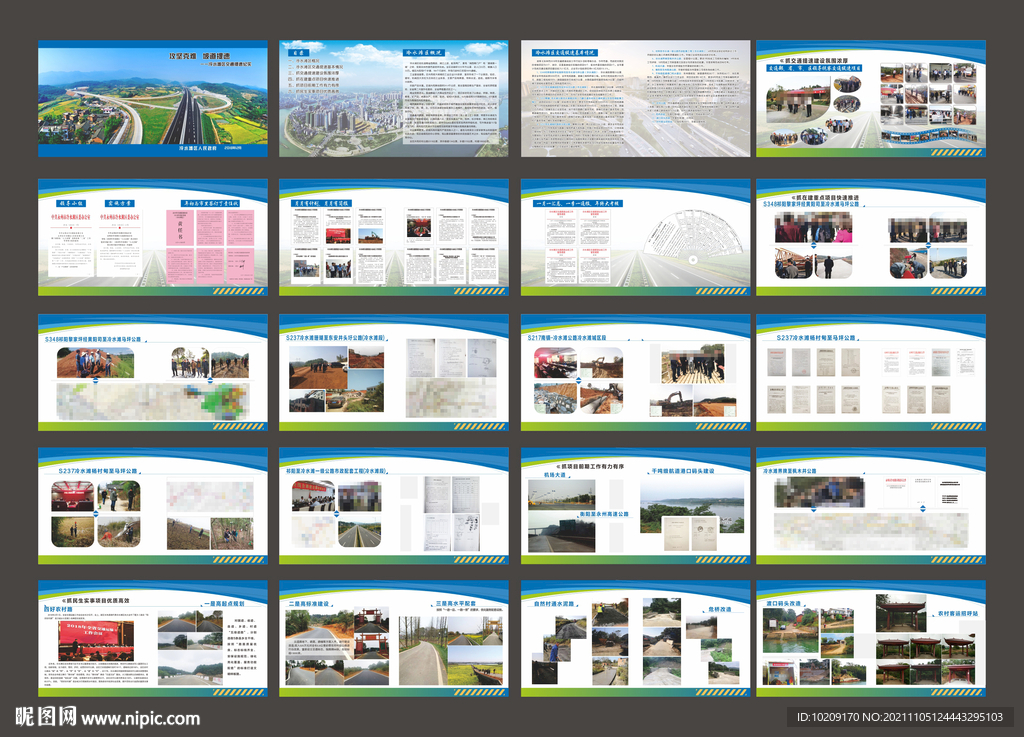Image resolution: width=1024 pixels, height=737 pixels.
Task: Select the 抓民生实事项目优质高效 heading
Action: click(x=95, y=601)
